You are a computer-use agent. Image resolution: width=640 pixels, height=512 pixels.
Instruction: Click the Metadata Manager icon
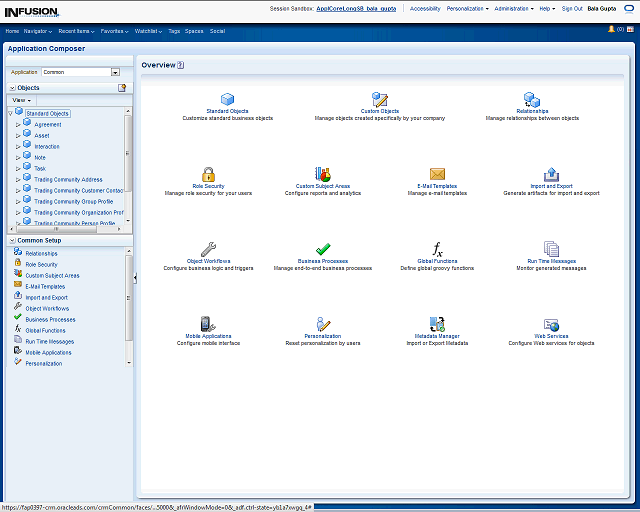click(x=437, y=324)
